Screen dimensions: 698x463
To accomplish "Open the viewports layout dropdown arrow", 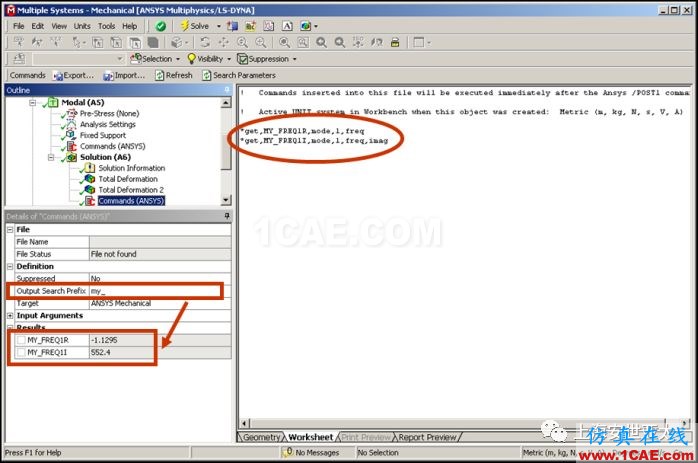I will click(429, 43).
